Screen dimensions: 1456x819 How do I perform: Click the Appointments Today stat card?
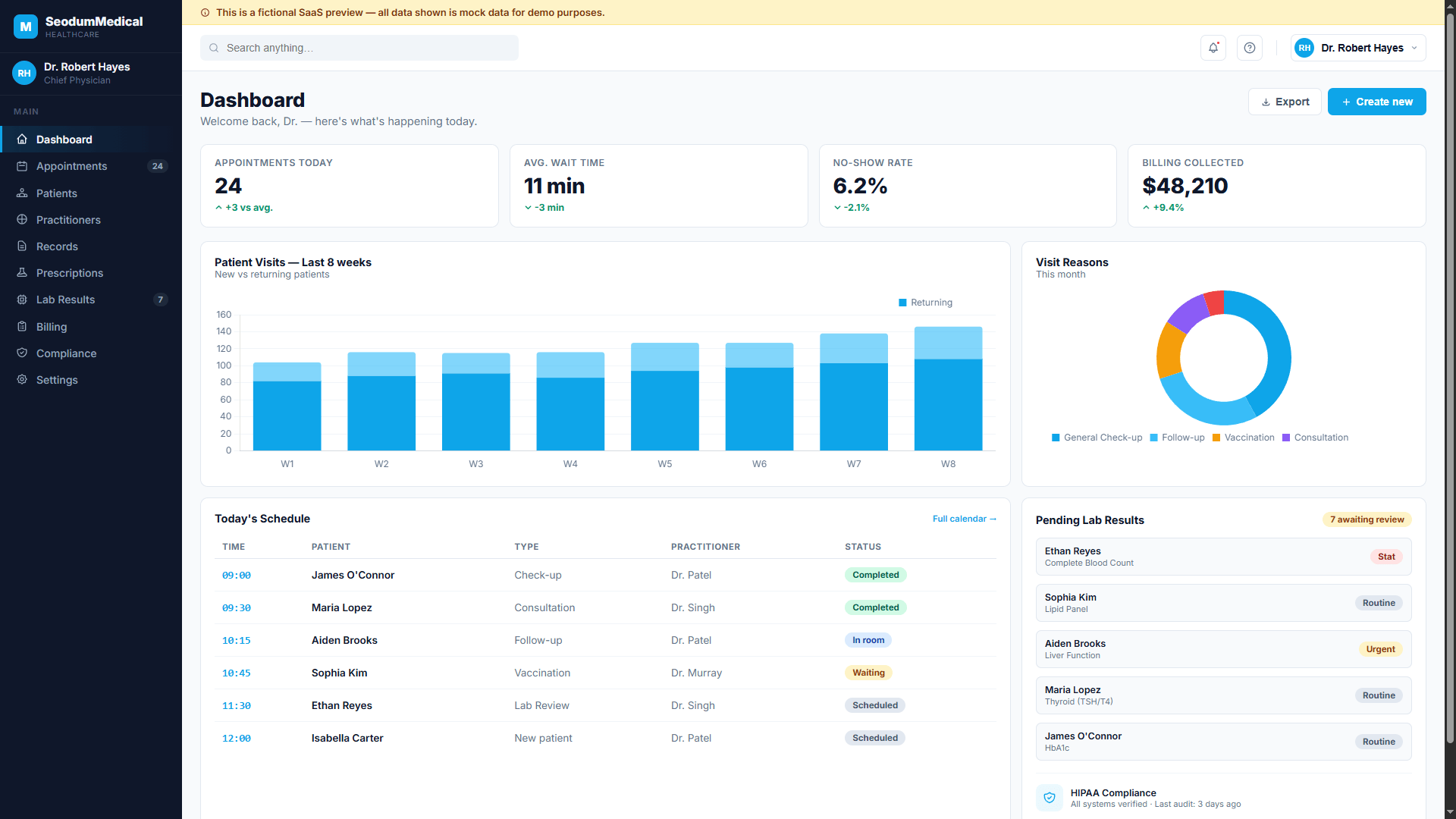(x=350, y=186)
